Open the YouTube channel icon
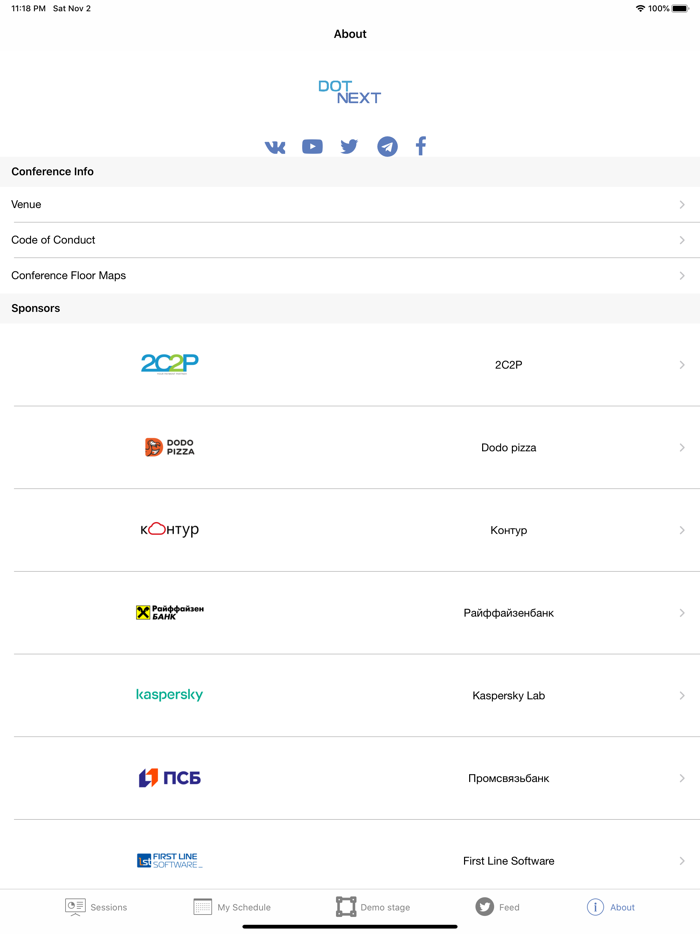This screenshot has width=700, height=934. click(312, 146)
